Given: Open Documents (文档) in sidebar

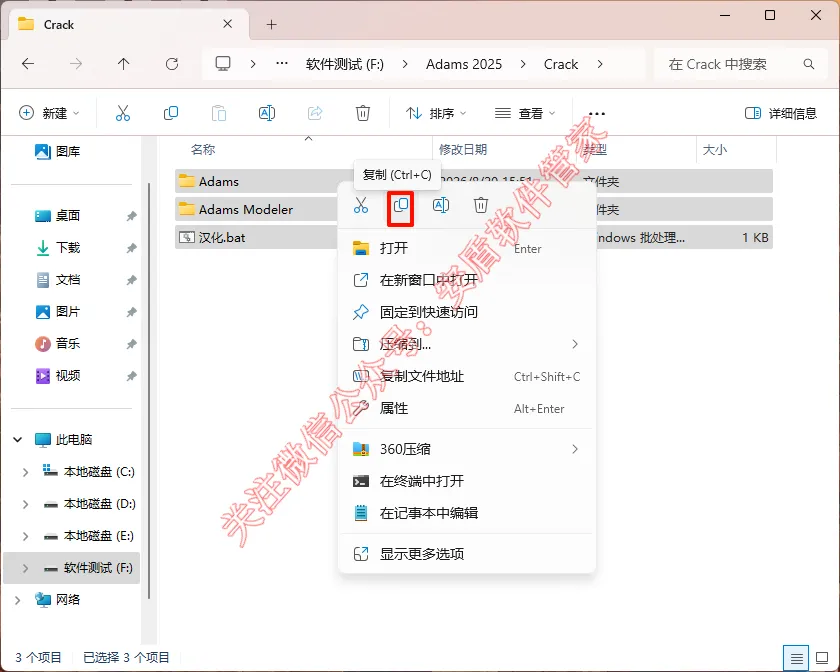Looking at the screenshot, I should pos(57,280).
